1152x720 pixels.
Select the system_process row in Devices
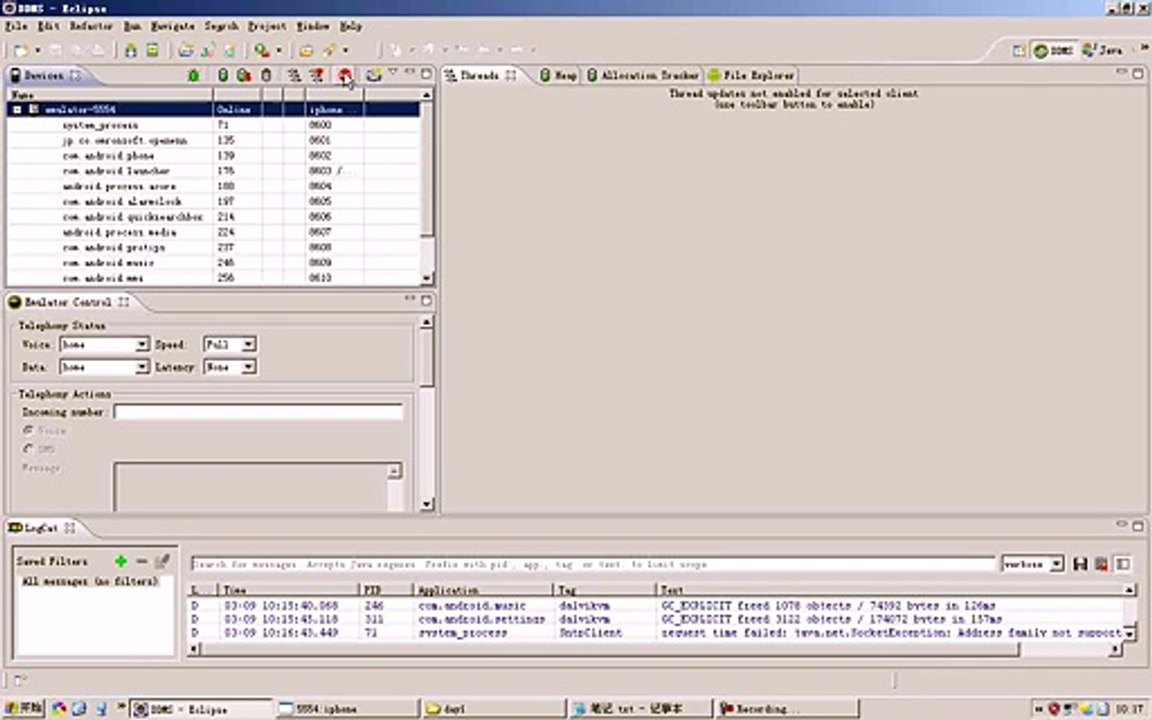pos(213,125)
